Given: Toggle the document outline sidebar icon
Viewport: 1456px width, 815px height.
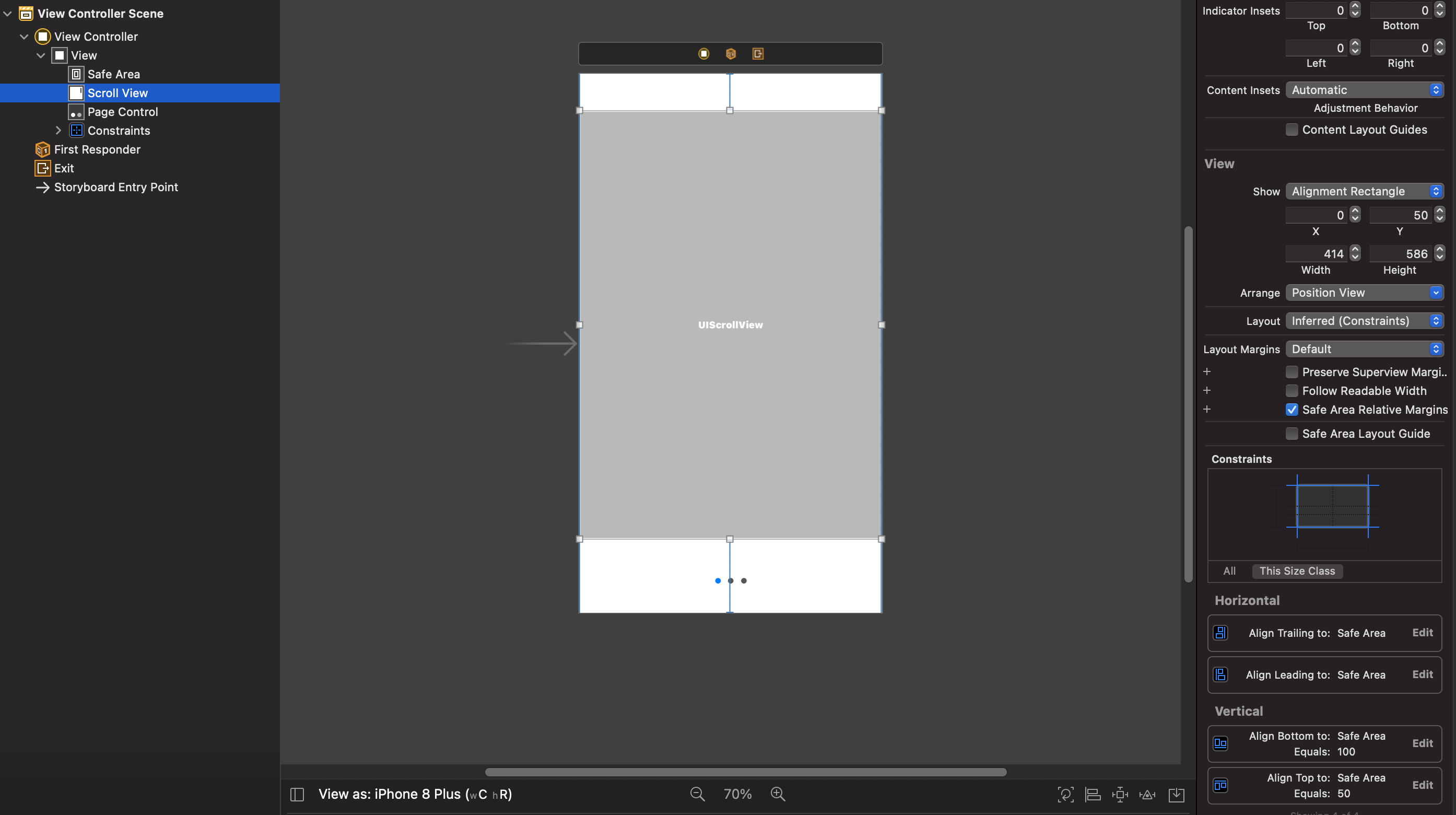Looking at the screenshot, I should click(x=297, y=795).
